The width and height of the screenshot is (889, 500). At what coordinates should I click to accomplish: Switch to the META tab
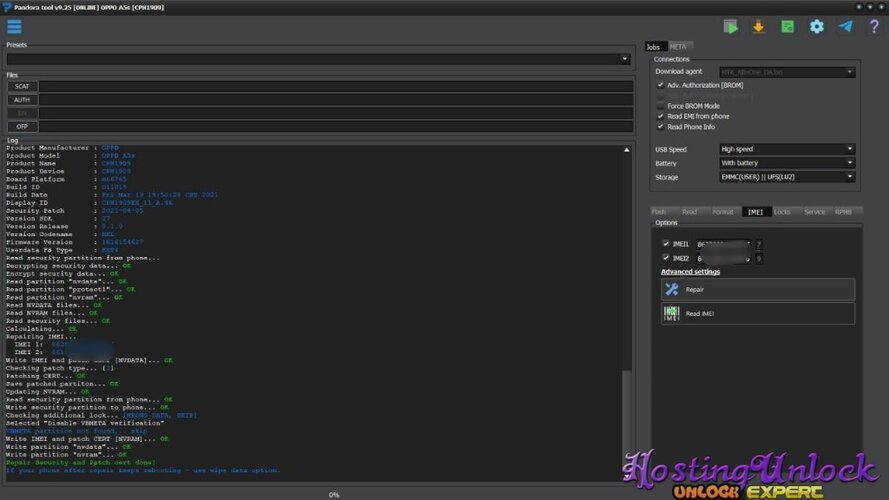(x=678, y=46)
